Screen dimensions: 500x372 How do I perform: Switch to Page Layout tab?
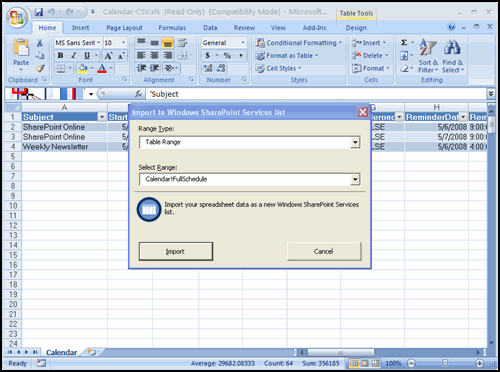[124, 28]
